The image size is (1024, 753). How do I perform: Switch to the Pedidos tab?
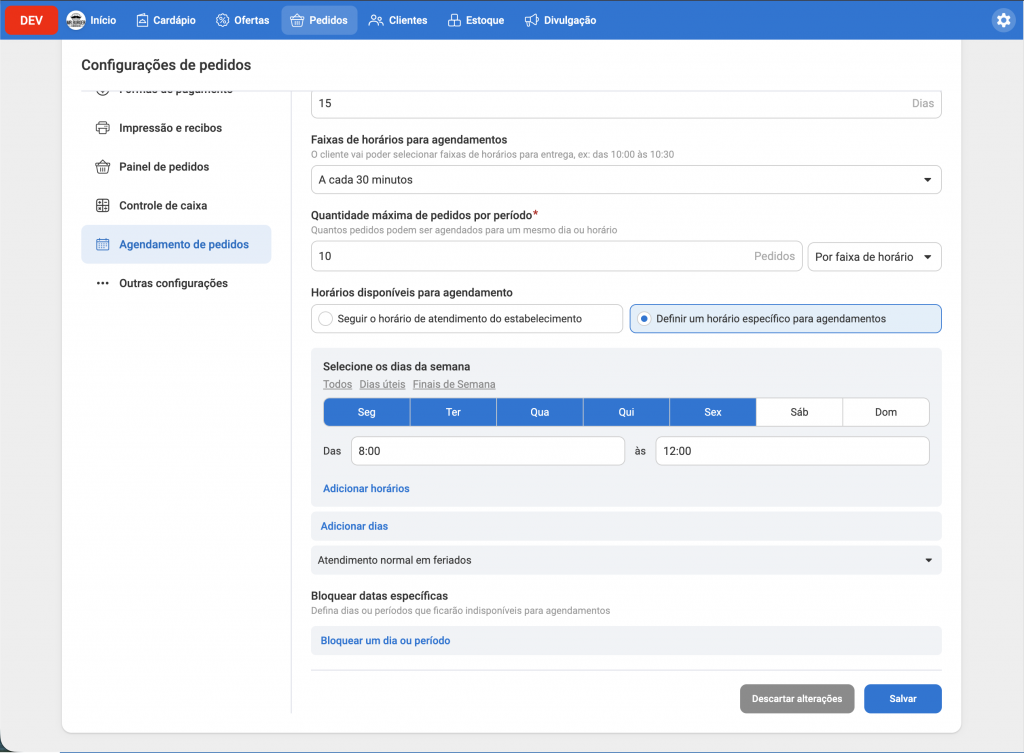pyautogui.click(x=319, y=19)
